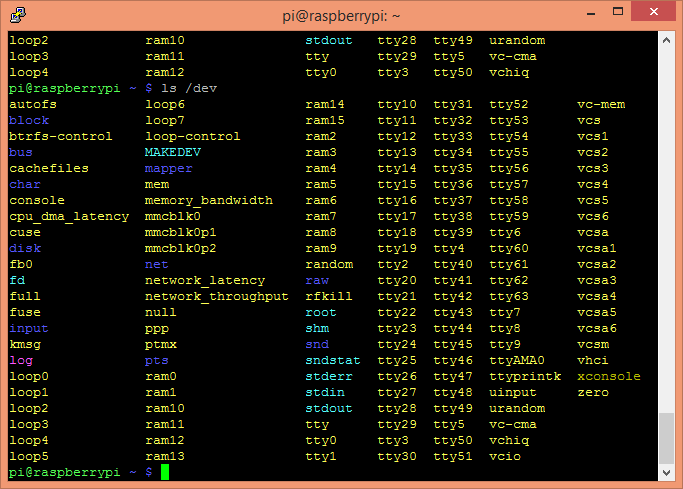Viewport: 683px width, 489px height.
Task: Click the 'console' device entry
Action: click(37, 200)
